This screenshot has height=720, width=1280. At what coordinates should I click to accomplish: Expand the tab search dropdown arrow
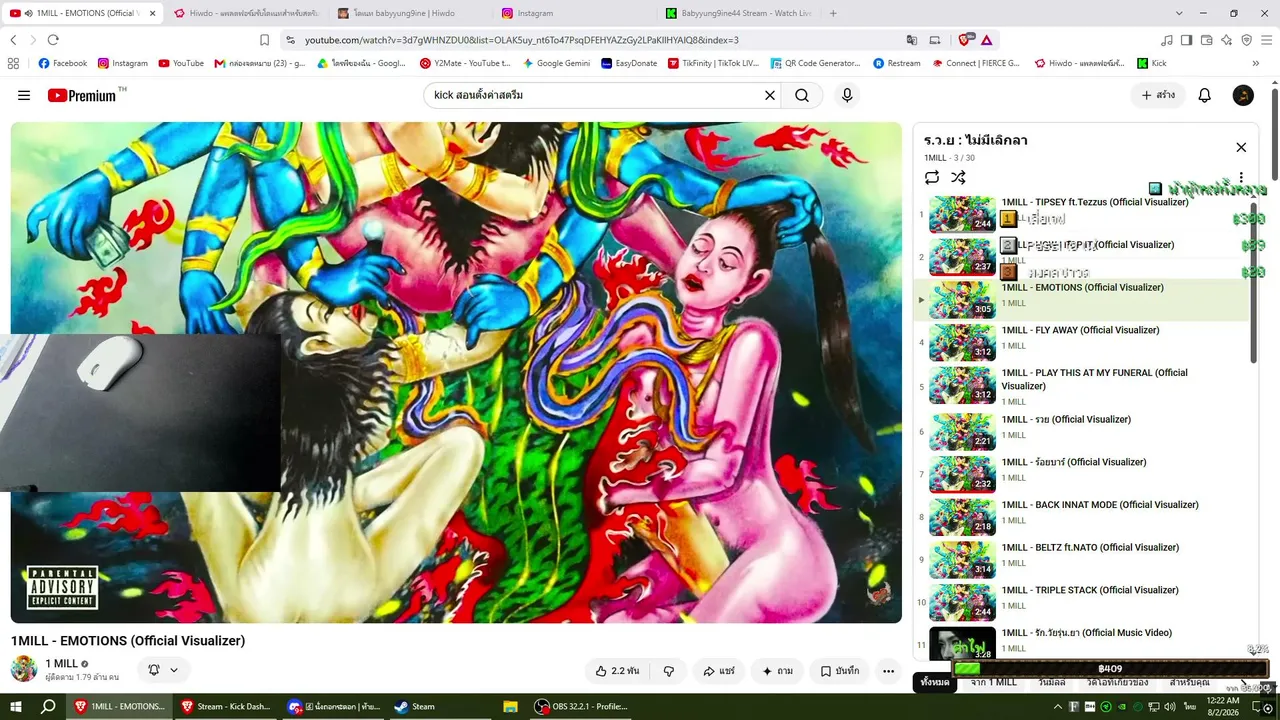coord(1179,13)
